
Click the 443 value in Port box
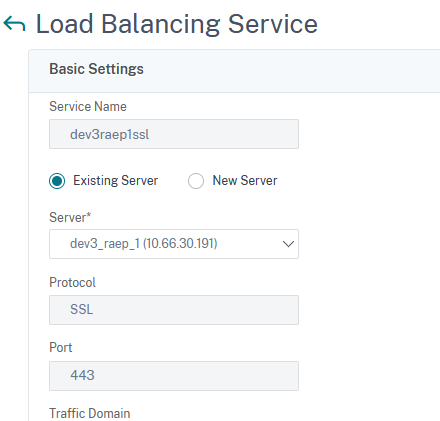click(82, 376)
